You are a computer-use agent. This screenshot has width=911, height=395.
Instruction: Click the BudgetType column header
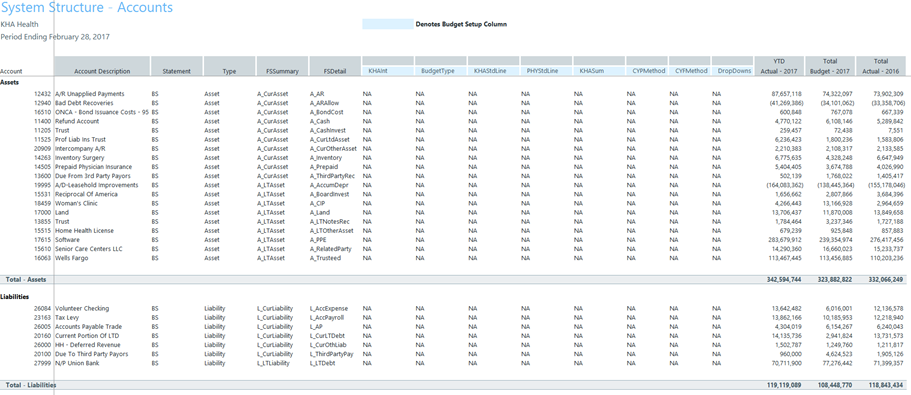pos(440,71)
